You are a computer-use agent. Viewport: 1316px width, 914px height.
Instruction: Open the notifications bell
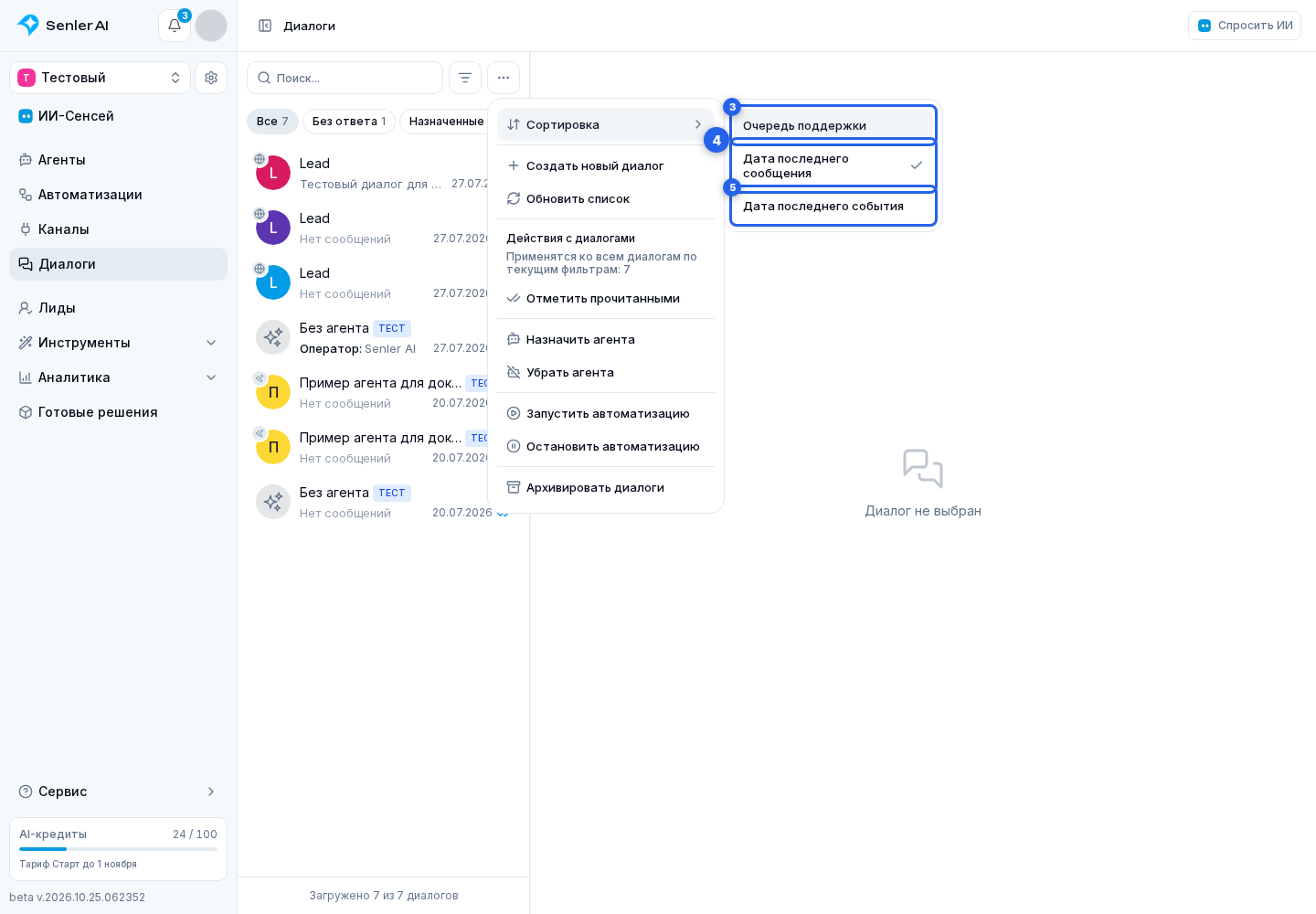point(175,26)
